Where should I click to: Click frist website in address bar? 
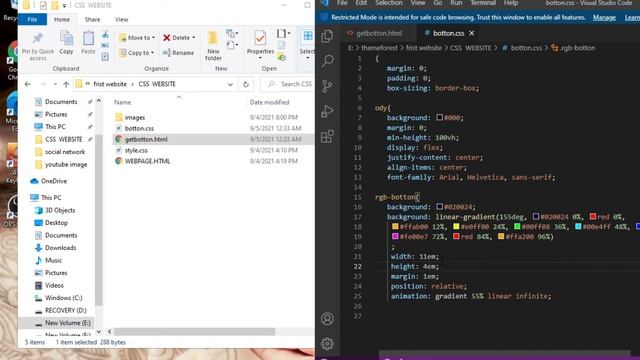[x=110, y=84]
